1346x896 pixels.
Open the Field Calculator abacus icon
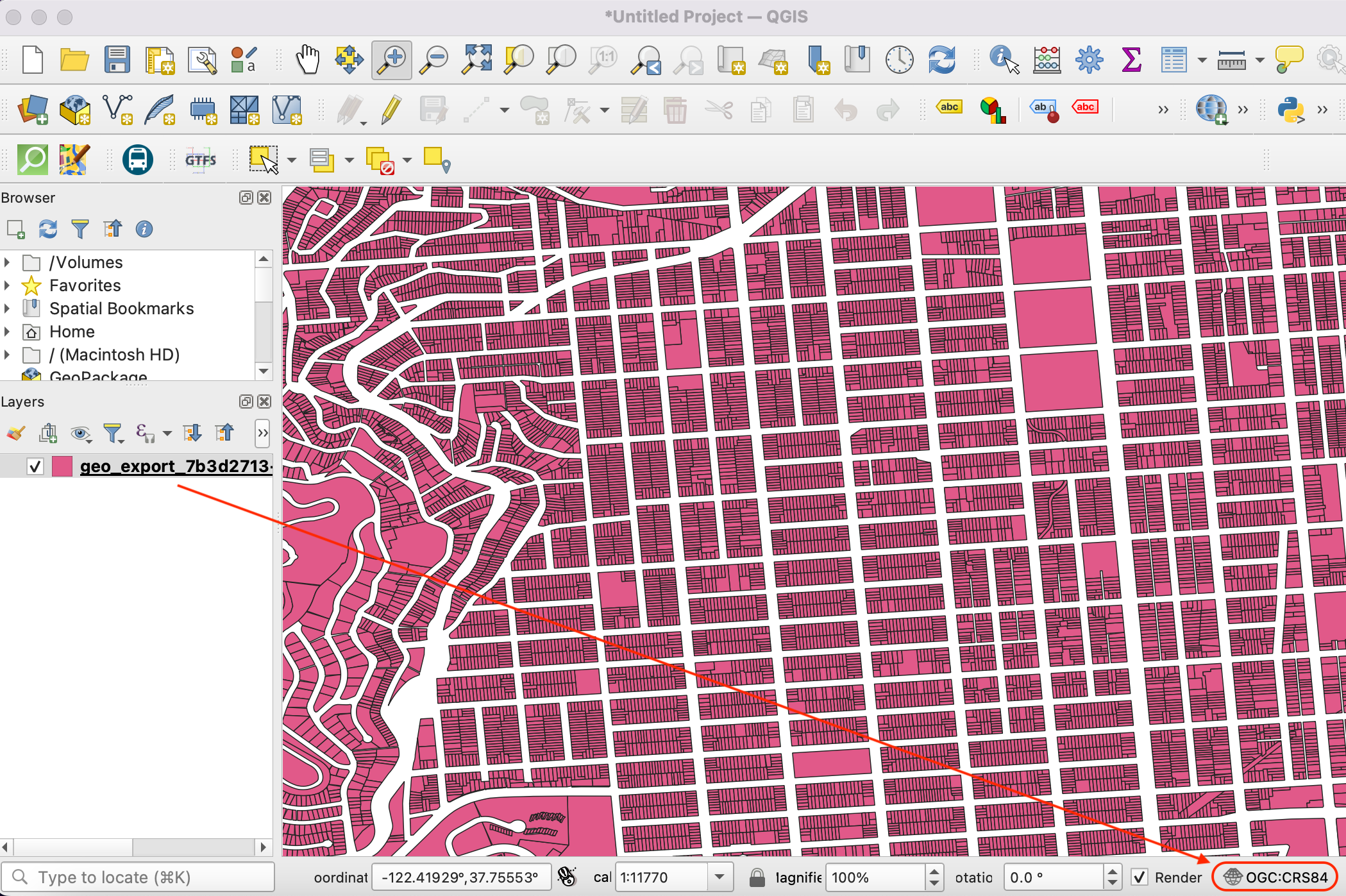pos(1047,60)
